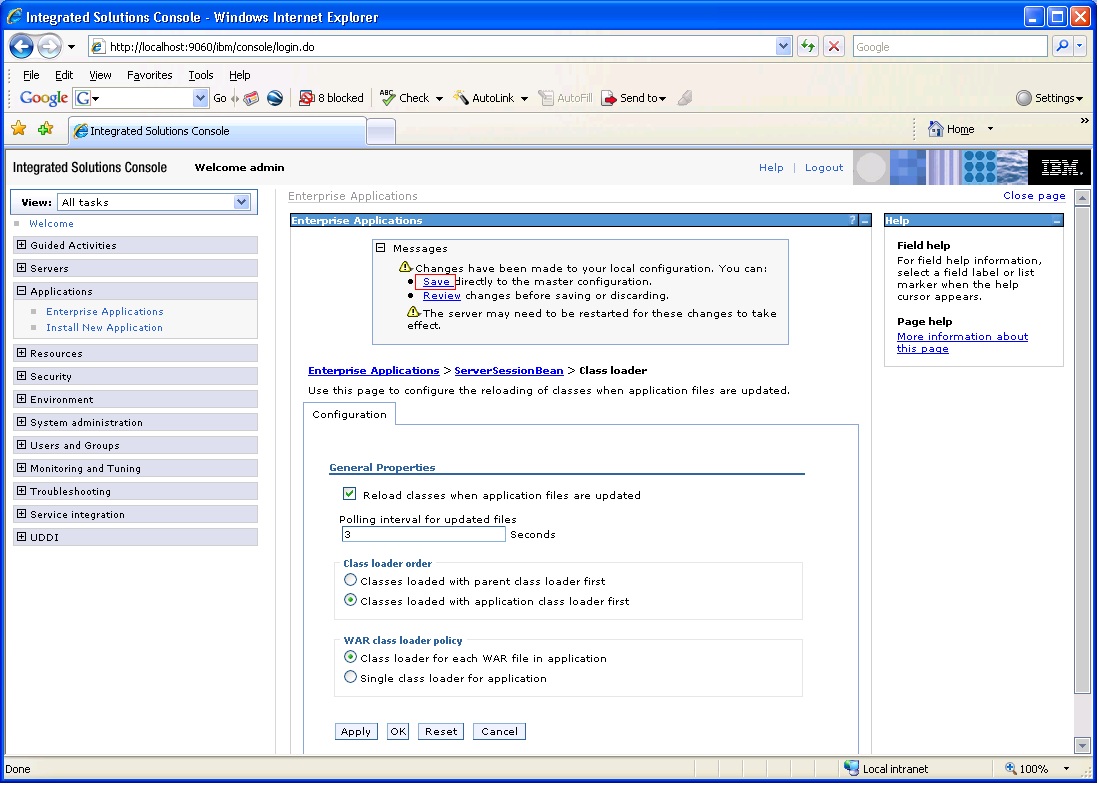Click the Home house icon
Image resolution: width=1099 pixels, height=786 pixels.
tap(935, 129)
